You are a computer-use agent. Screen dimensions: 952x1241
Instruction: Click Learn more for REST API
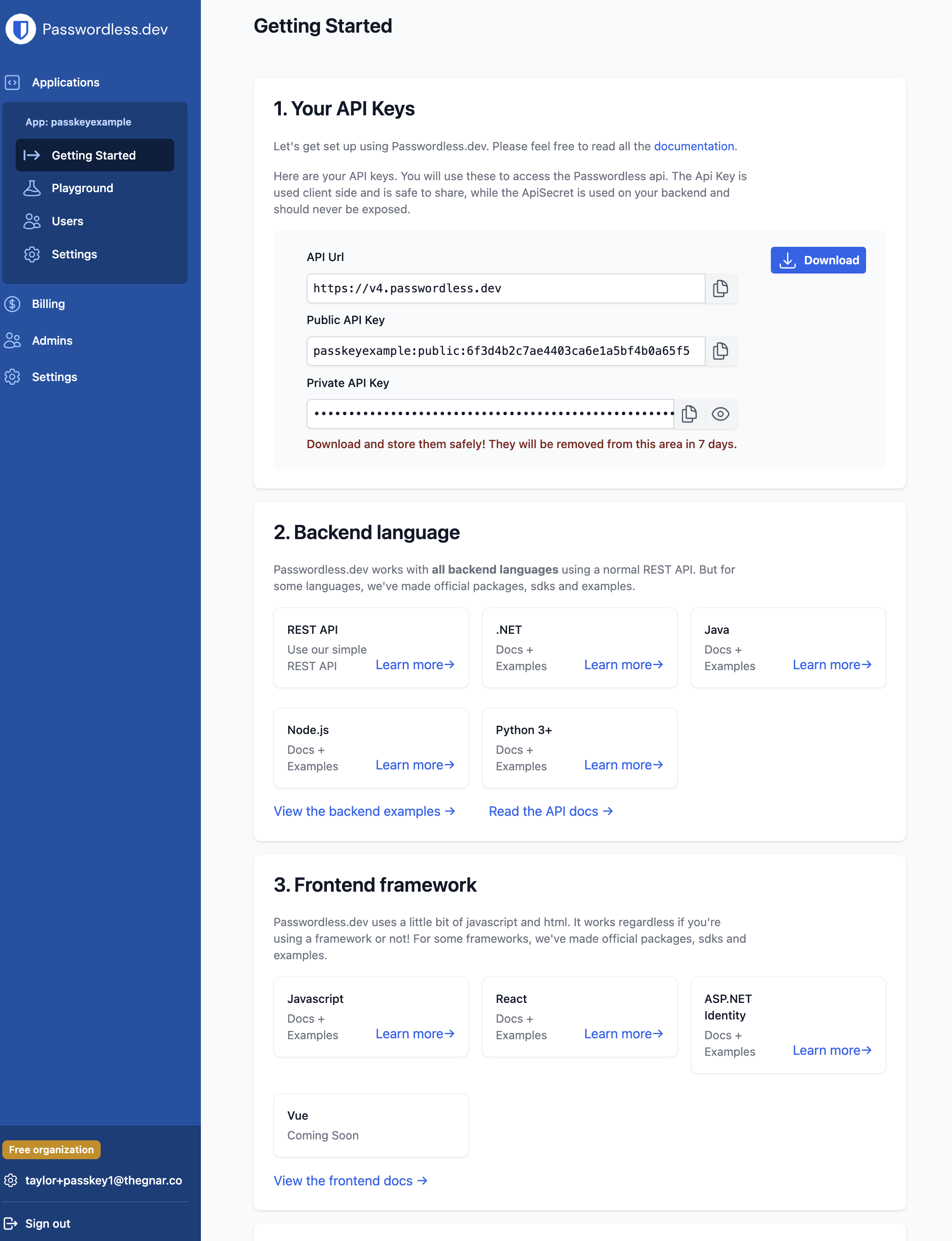[415, 664]
